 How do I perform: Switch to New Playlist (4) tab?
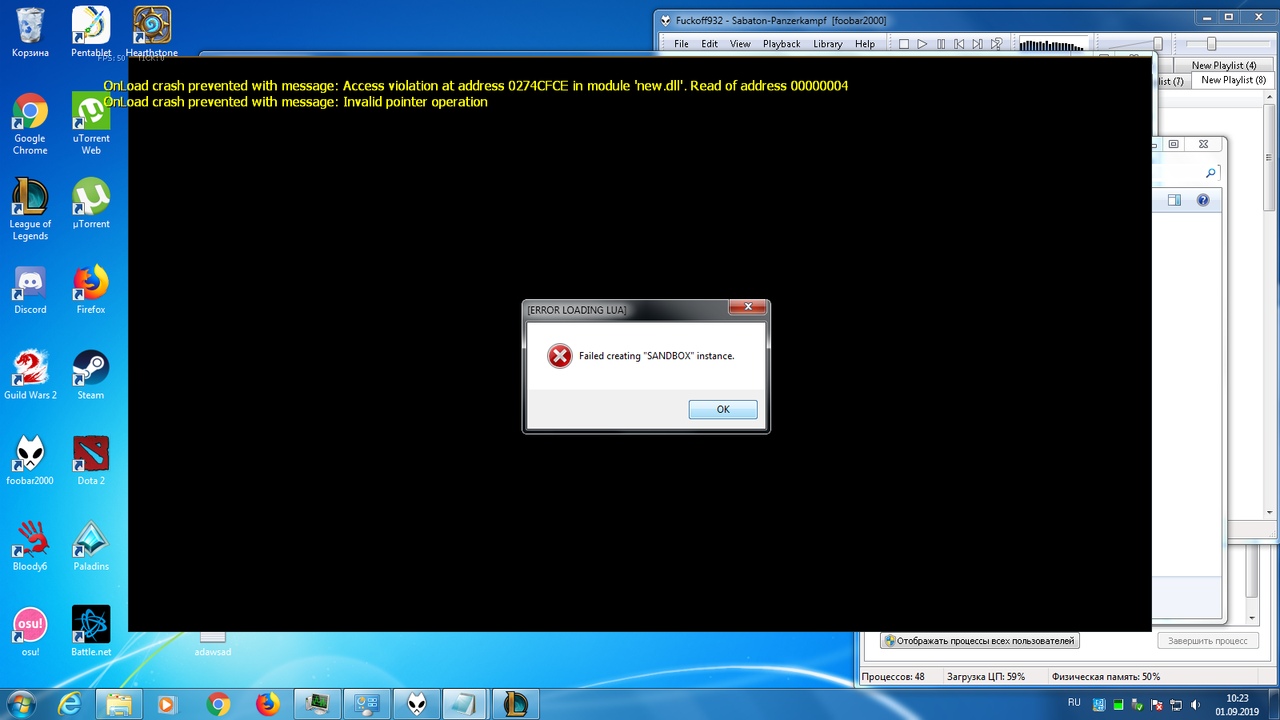pyautogui.click(x=1224, y=66)
